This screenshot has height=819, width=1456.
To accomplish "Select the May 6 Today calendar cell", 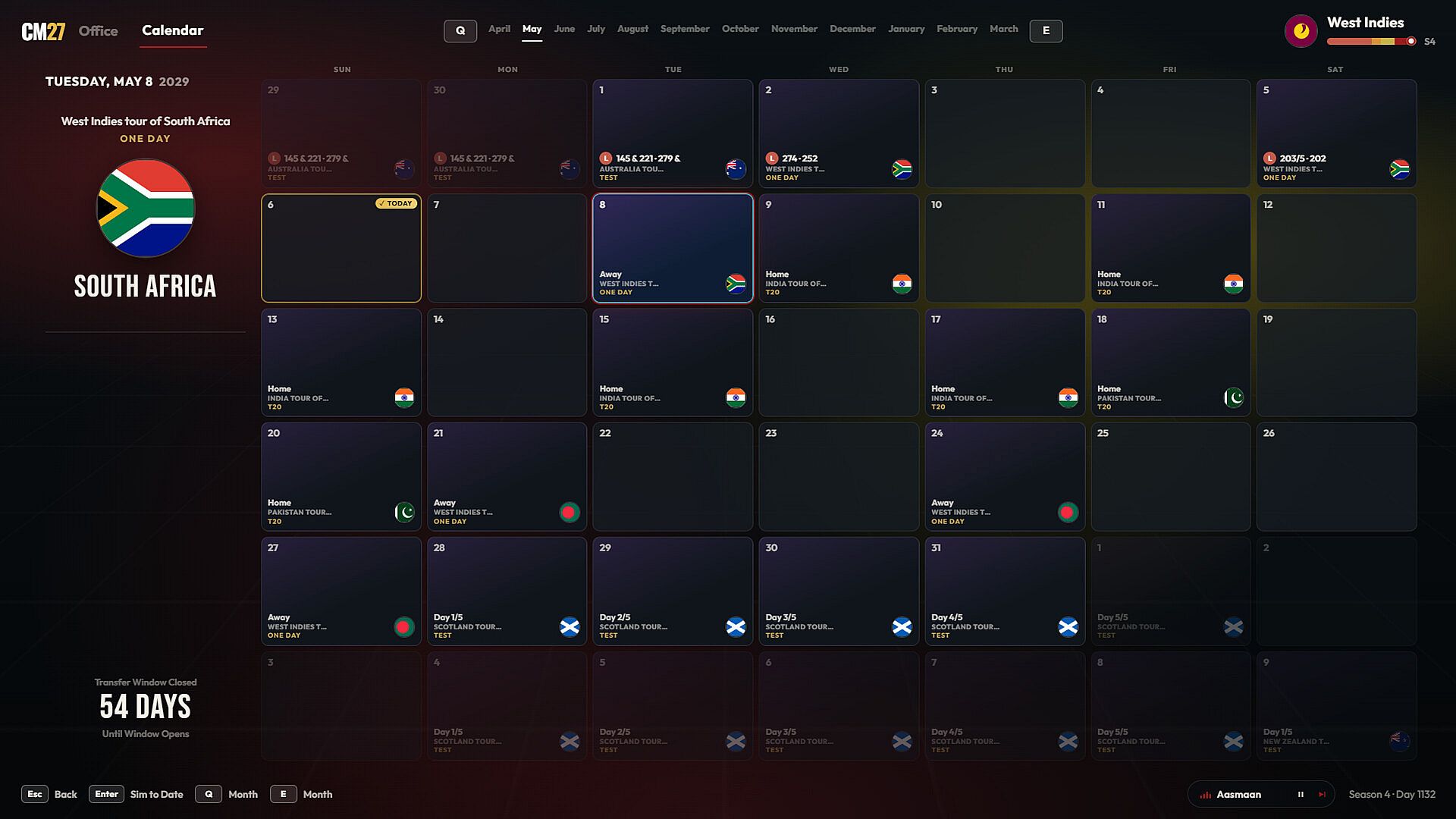I will click(341, 248).
